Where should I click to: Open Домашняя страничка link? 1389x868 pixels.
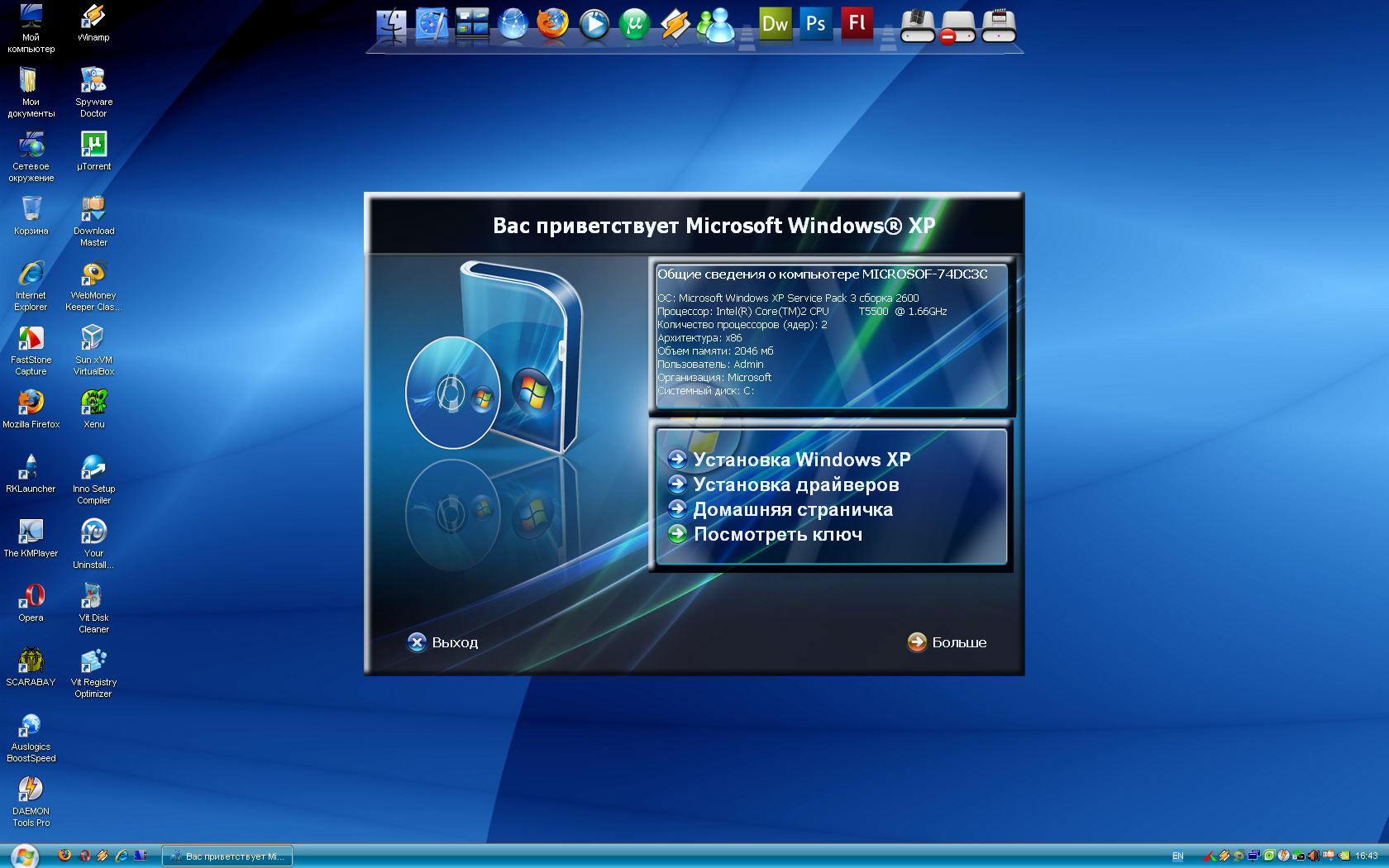(780, 509)
